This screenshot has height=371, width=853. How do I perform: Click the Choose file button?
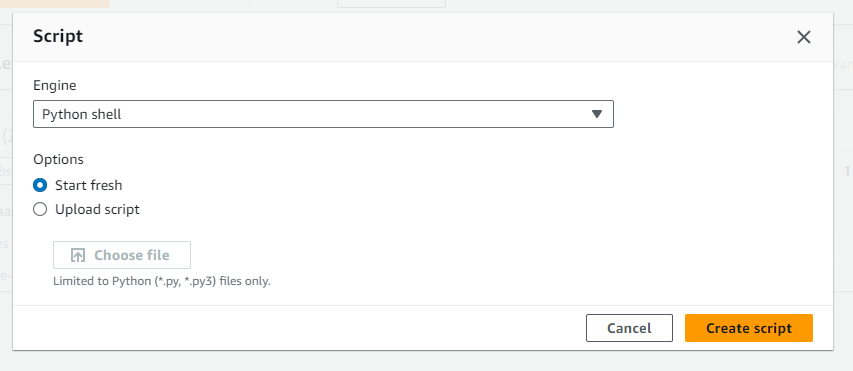[122, 255]
